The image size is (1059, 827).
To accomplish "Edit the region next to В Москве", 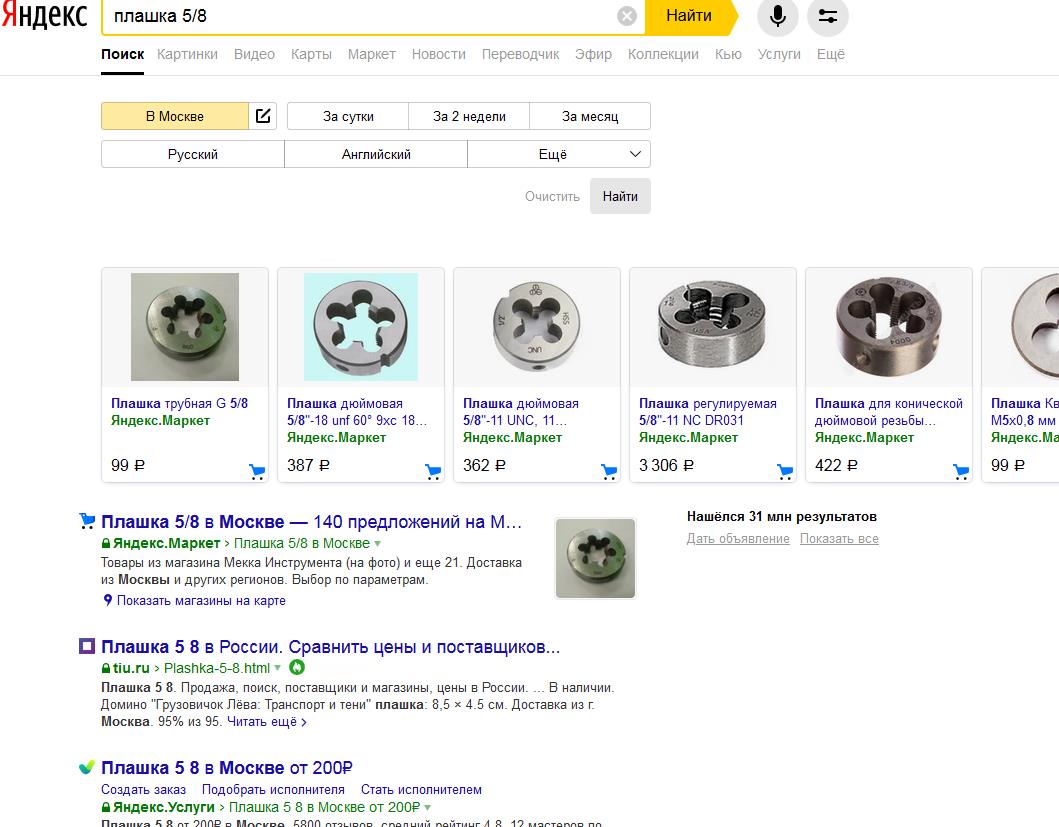I will 263,116.
